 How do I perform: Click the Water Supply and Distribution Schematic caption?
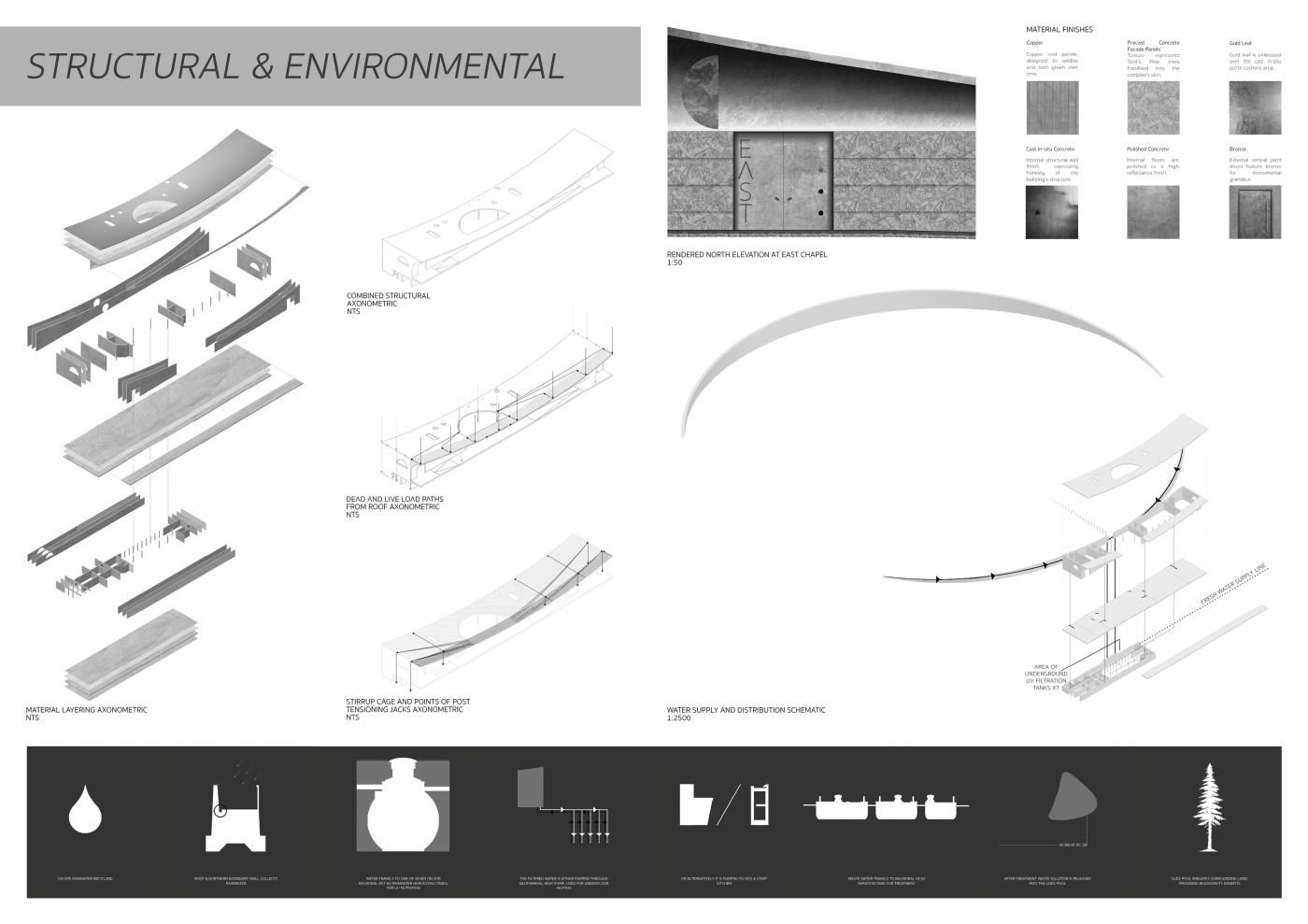click(746, 714)
